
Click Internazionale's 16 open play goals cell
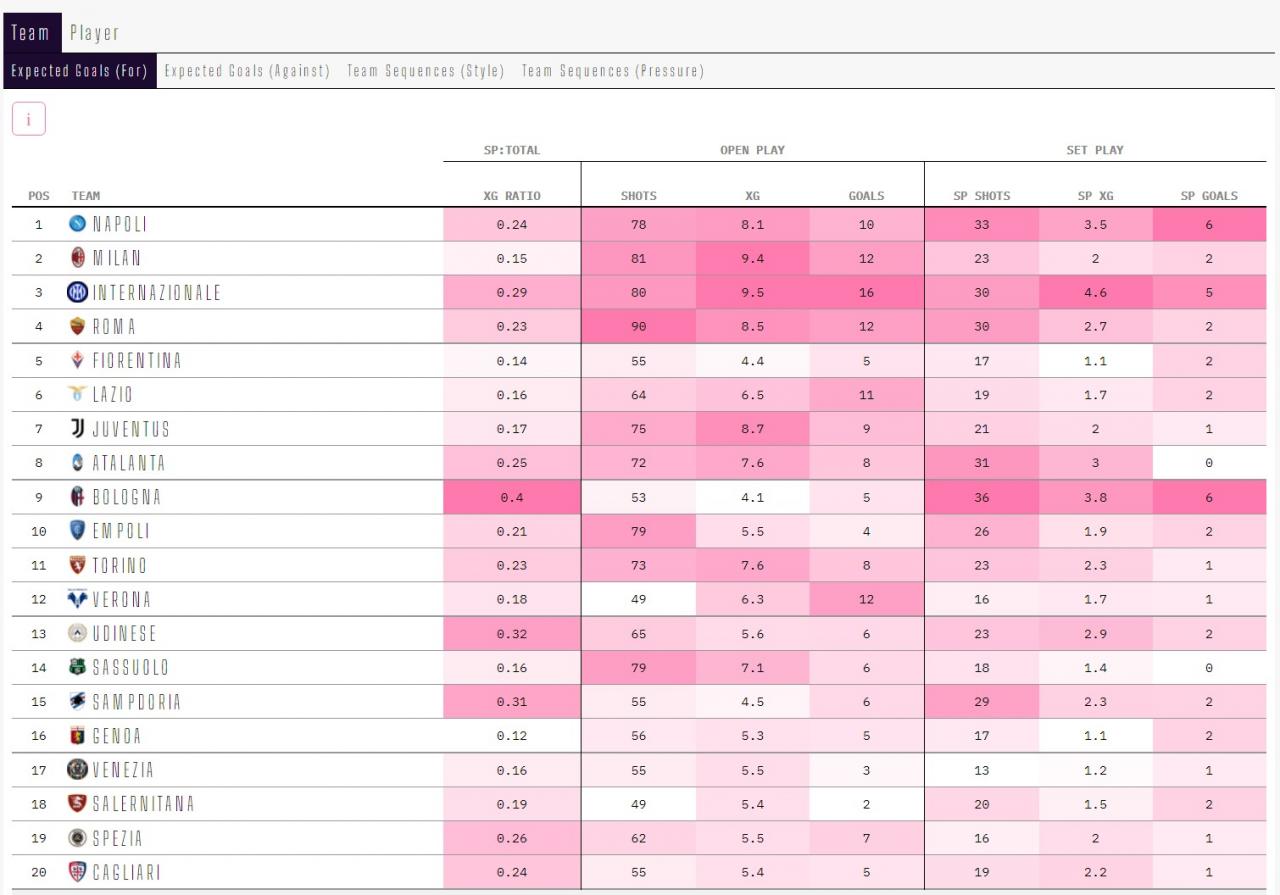[866, 292]
